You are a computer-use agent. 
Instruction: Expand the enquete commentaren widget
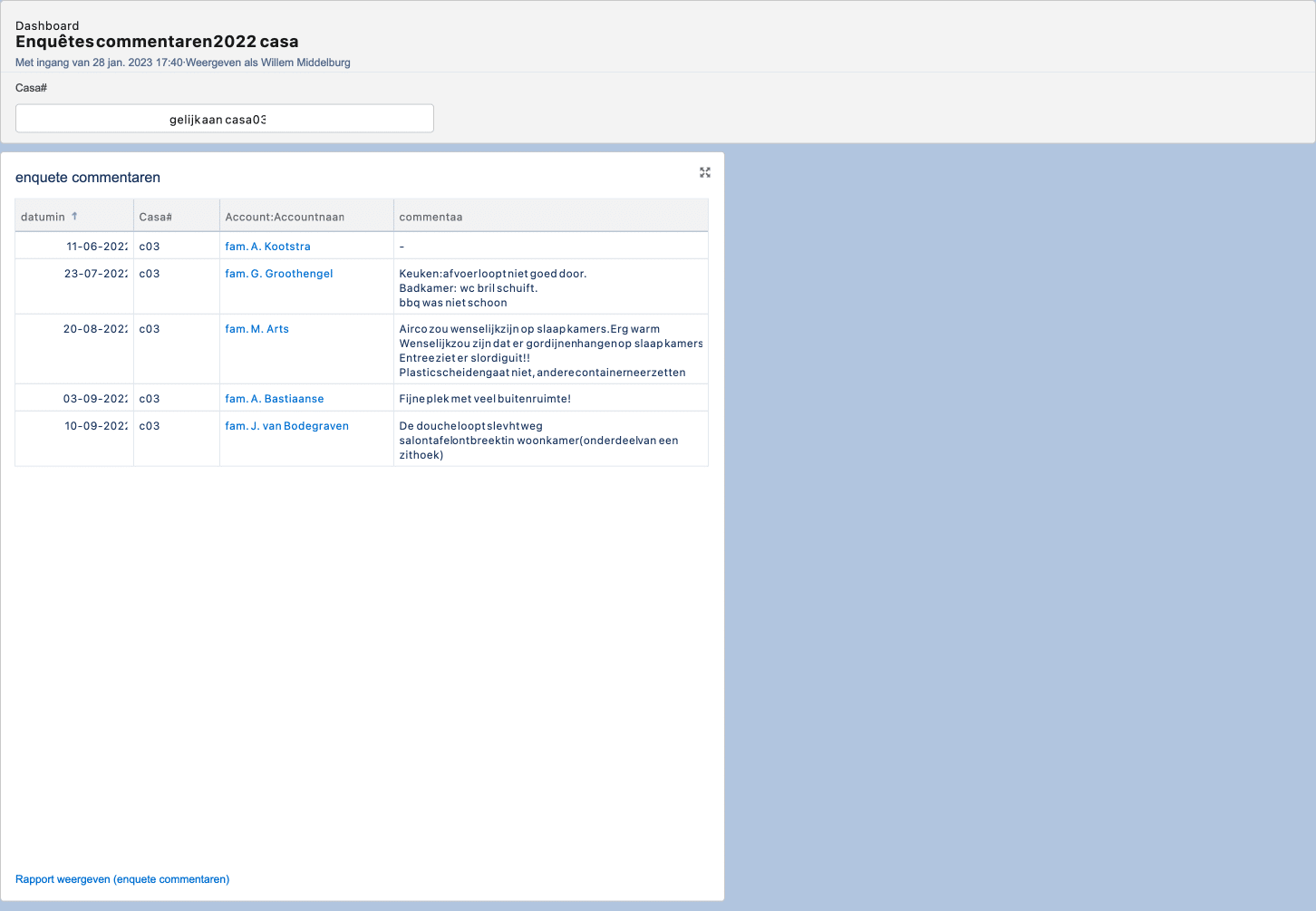point(705,172)
